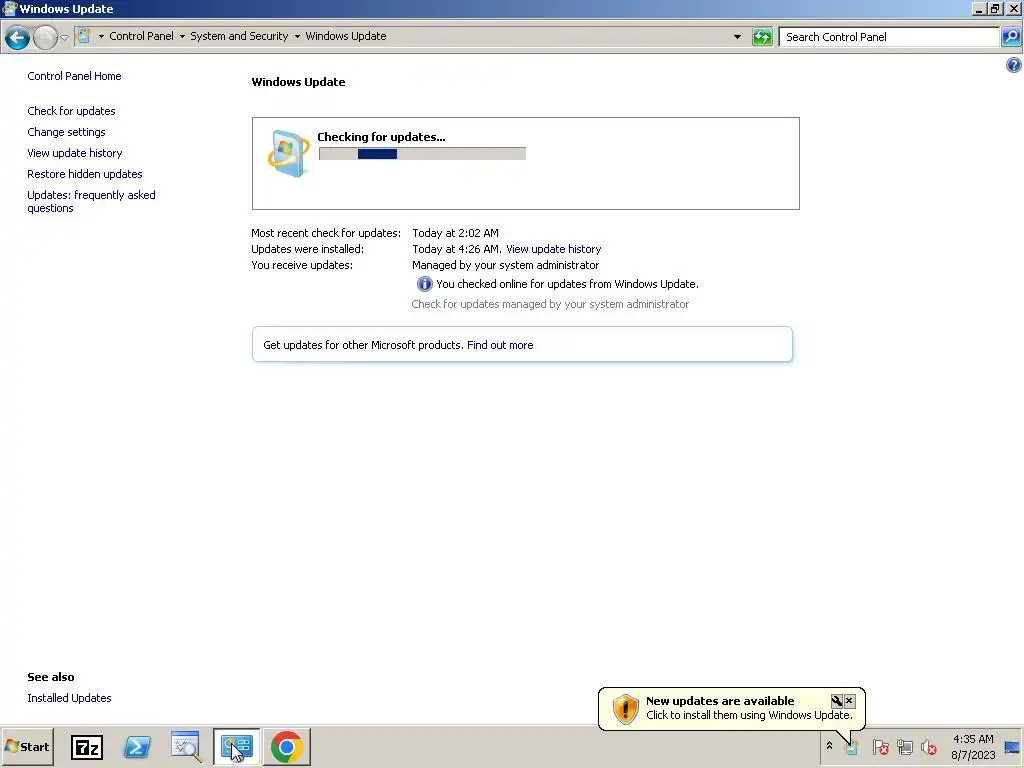Click View update history next to 4:26 AM

pyautogui.click(x=554, y=249)
